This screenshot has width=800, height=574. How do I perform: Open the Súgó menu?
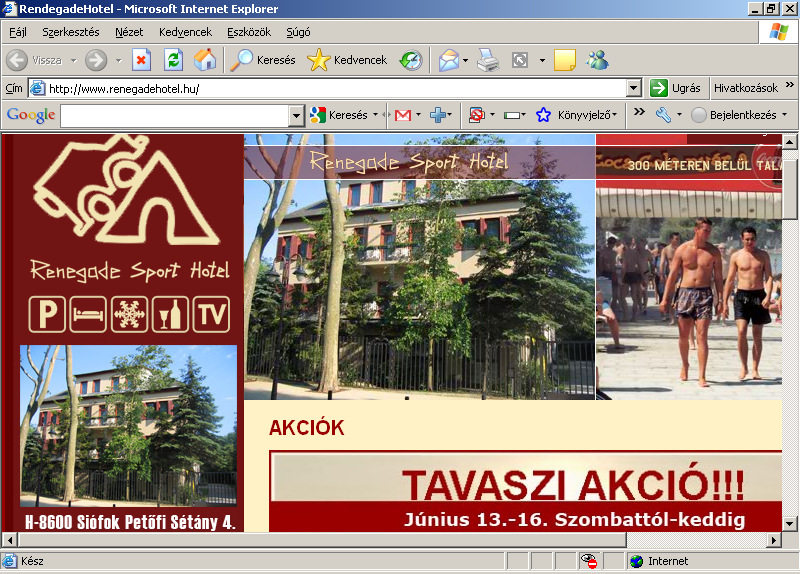(298, 32)
